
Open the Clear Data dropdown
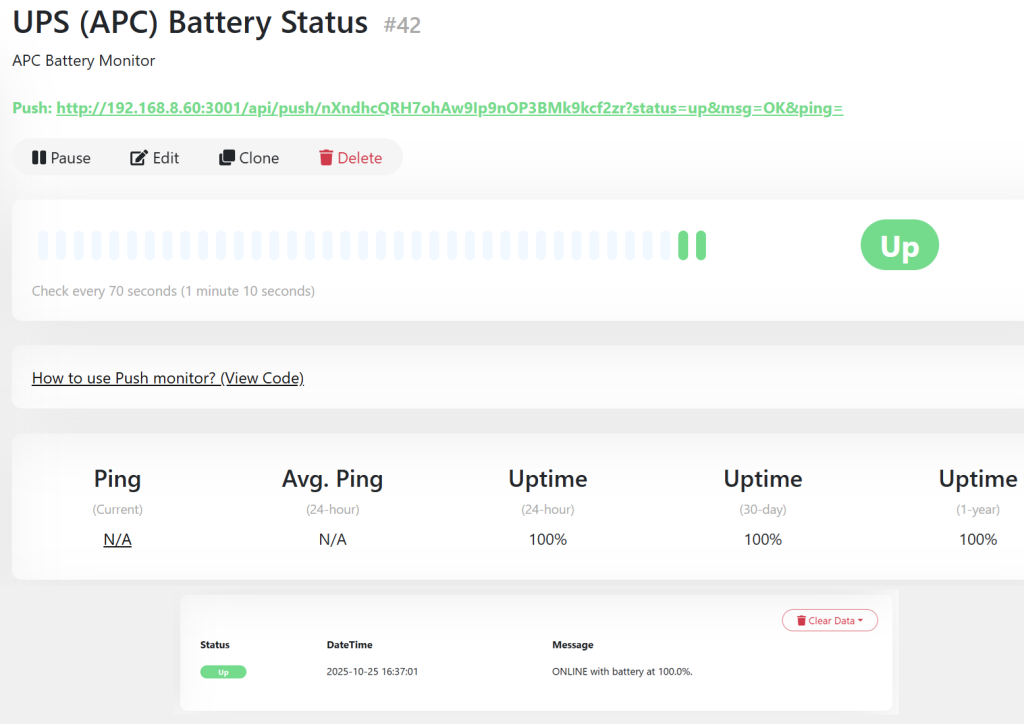829,620
